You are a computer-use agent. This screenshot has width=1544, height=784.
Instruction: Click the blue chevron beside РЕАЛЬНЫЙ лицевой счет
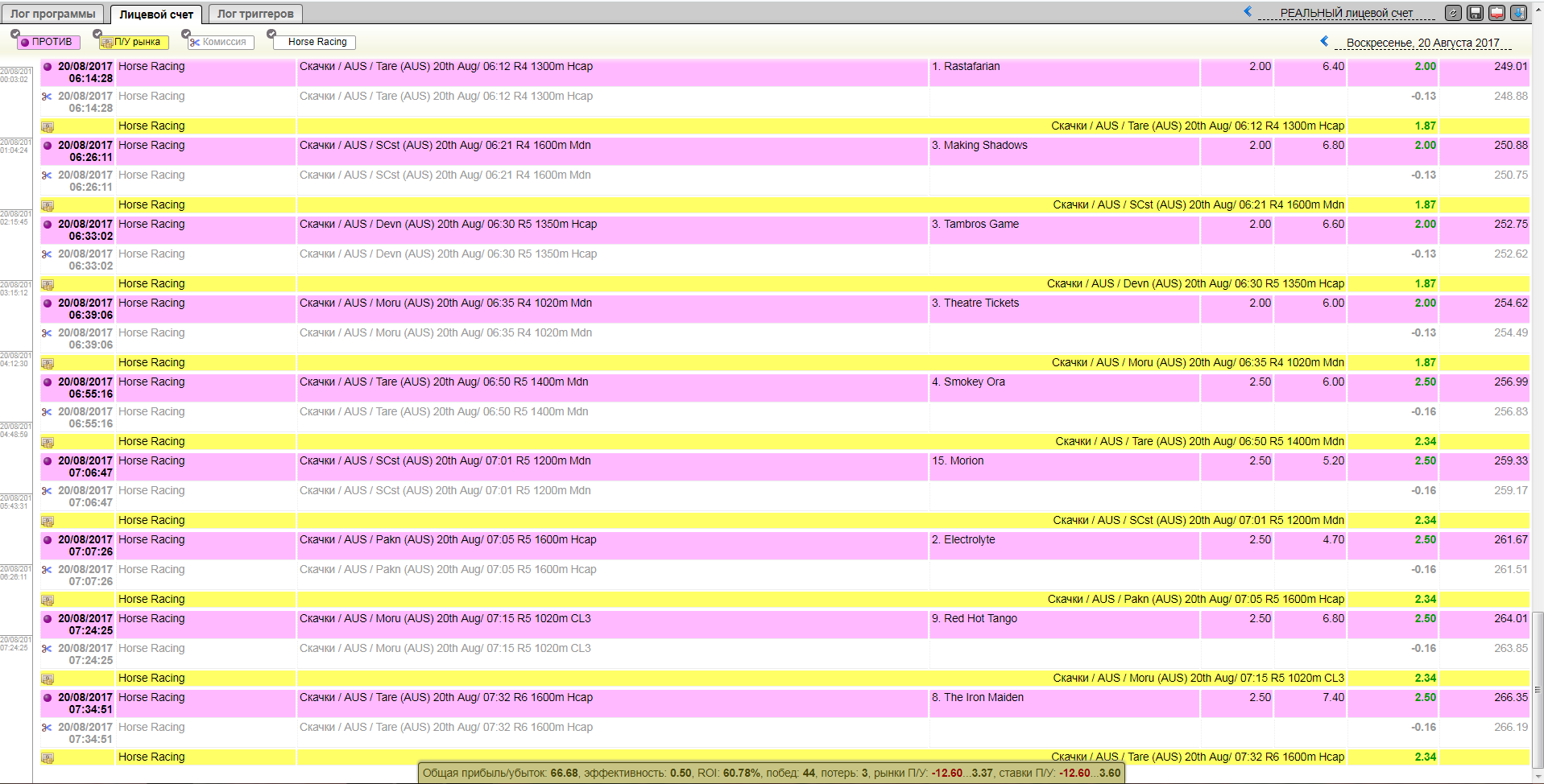(1248, 11)
